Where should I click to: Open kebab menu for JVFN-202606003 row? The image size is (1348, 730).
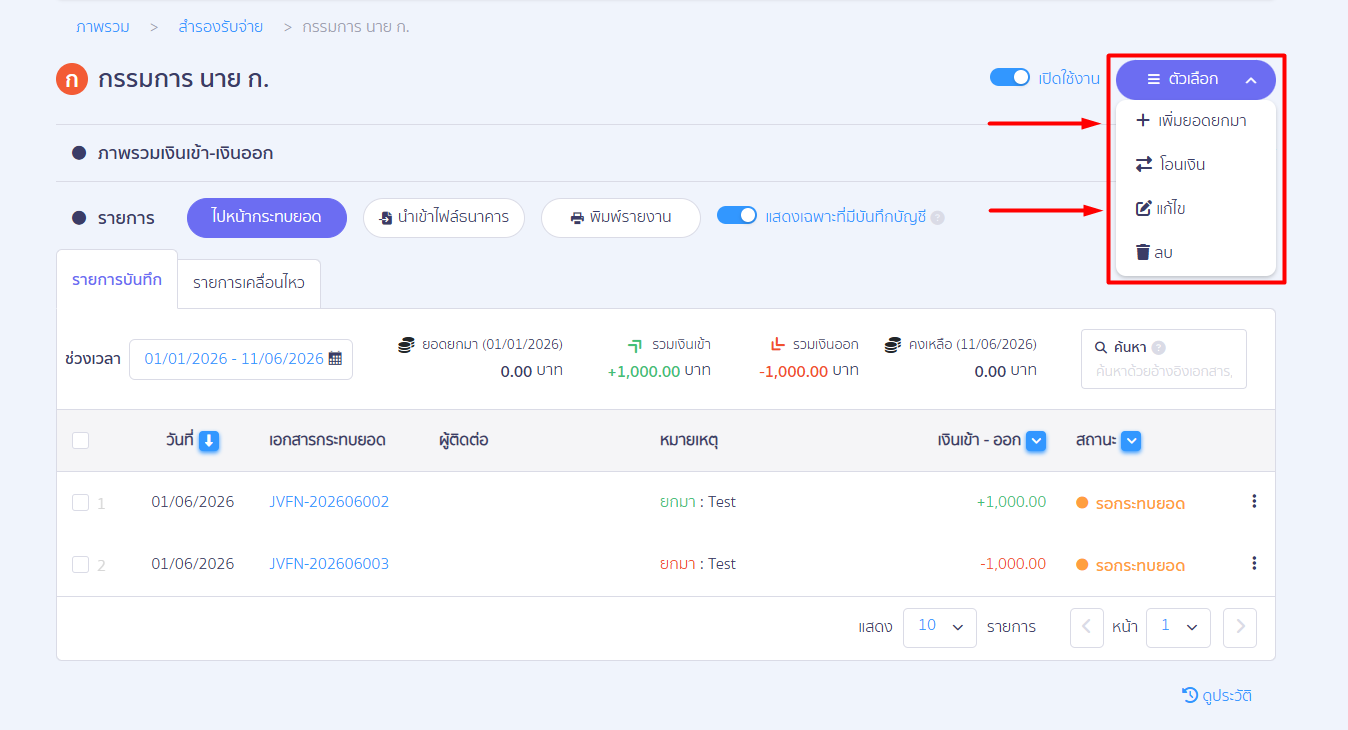1254,564
